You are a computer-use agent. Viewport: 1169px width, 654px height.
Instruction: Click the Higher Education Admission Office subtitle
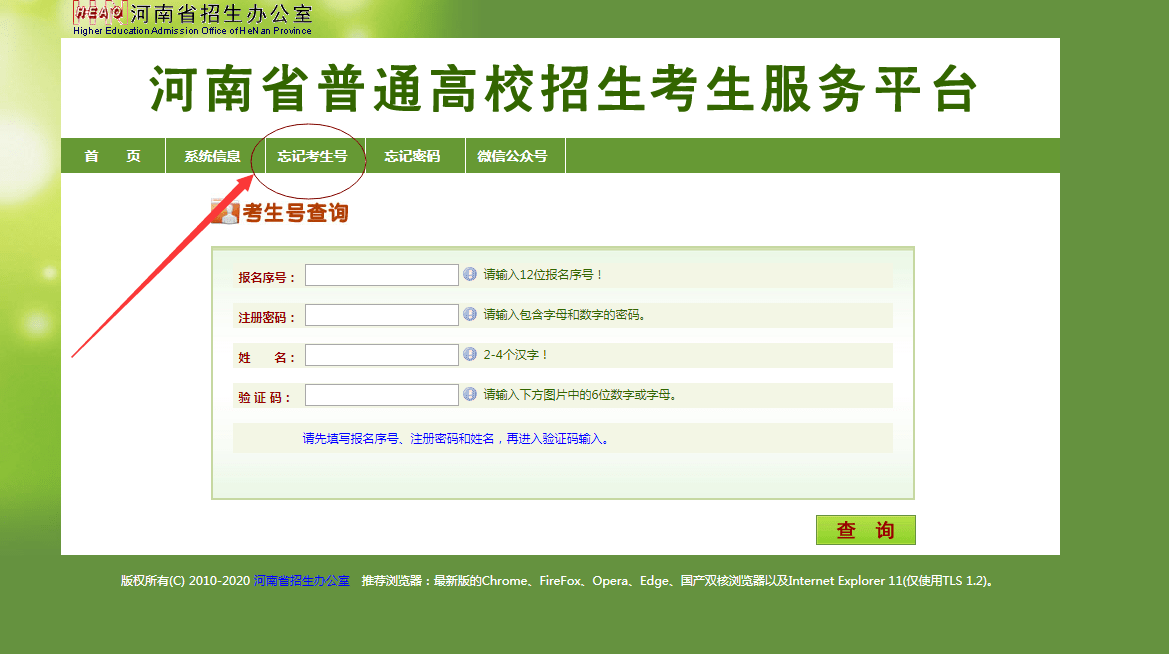[x=192, y=31]
